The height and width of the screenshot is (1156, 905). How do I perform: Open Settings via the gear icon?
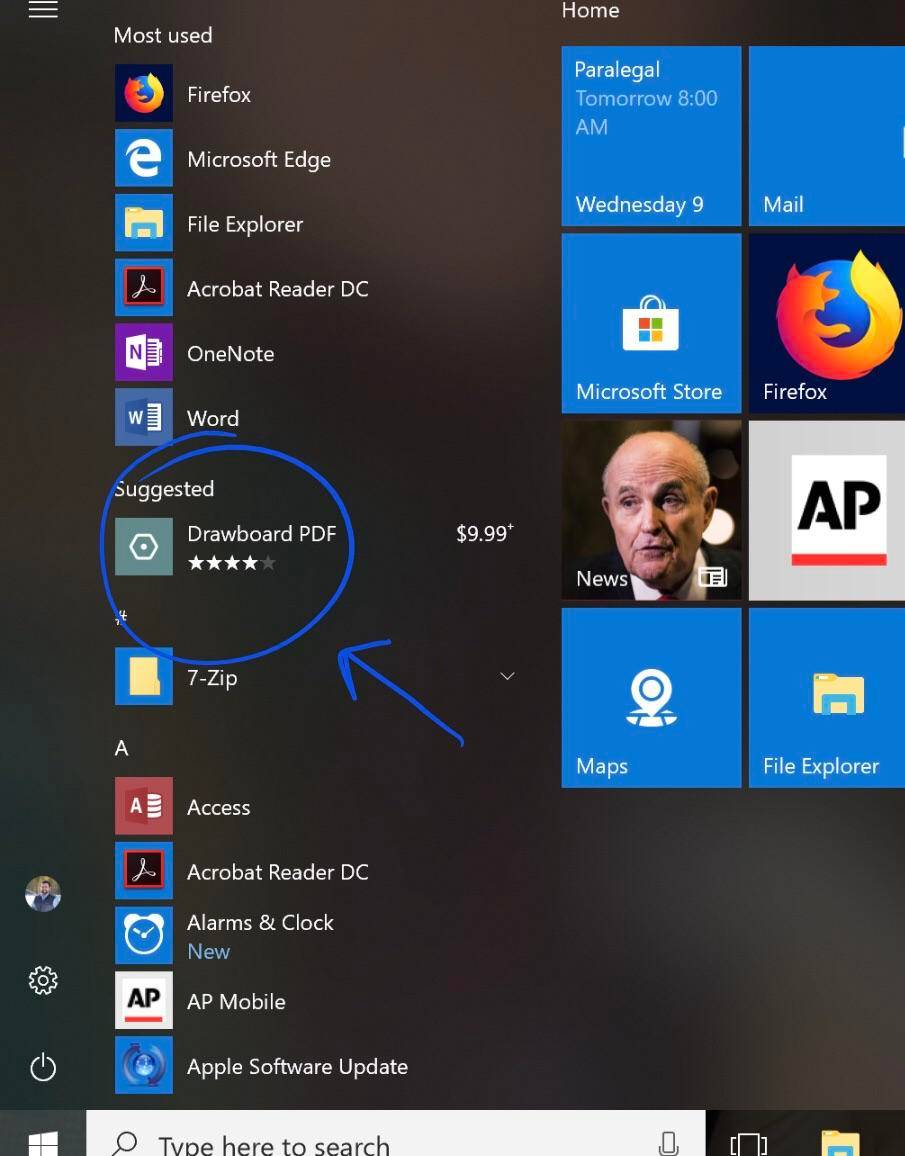pos(43,980)
